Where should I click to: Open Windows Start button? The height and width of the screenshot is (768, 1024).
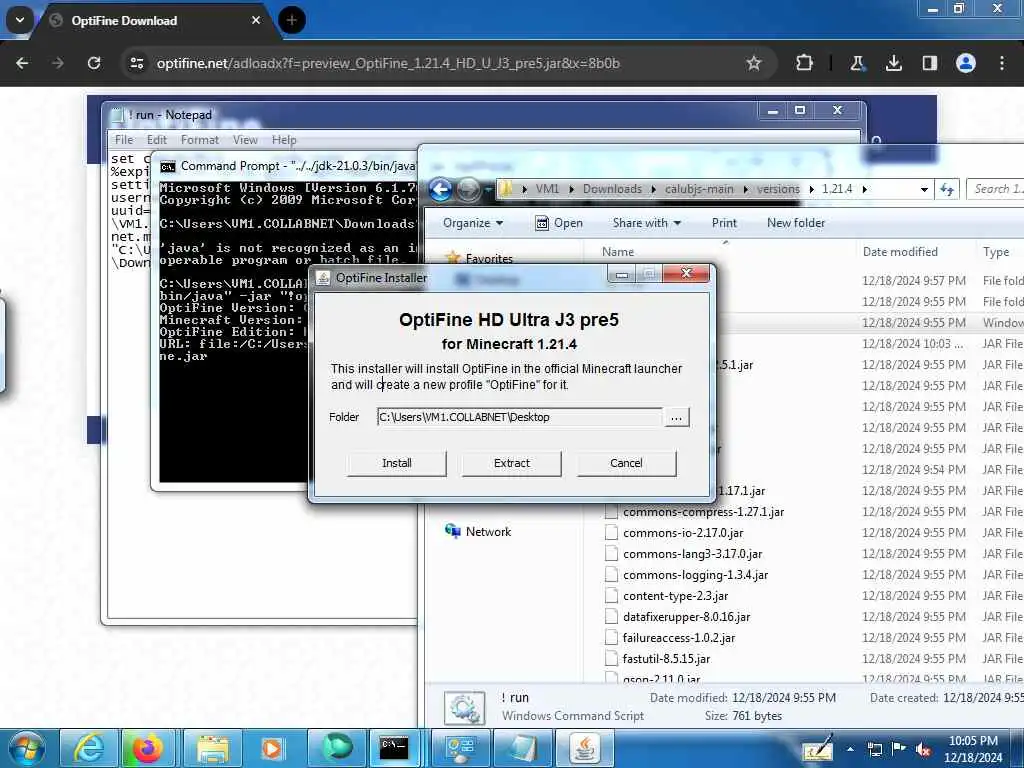[28, 748]
